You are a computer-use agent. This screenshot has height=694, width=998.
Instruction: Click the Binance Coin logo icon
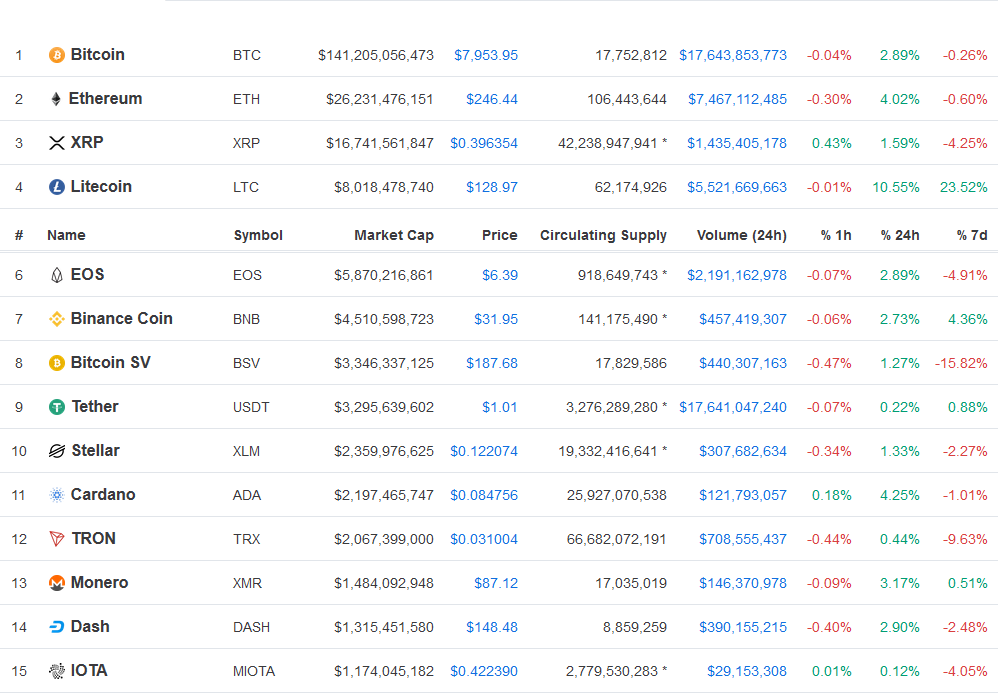pyautogui.click(x=57, y=318)
